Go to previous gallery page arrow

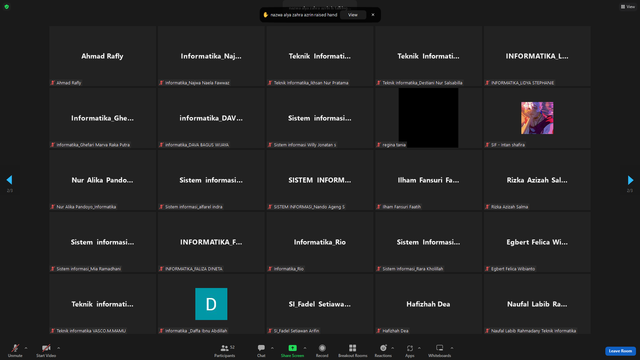(9, 180)
